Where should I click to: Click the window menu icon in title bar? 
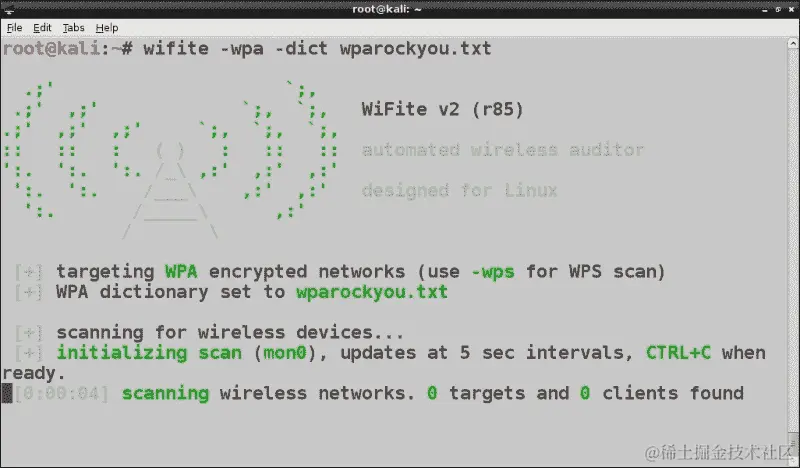9,9
